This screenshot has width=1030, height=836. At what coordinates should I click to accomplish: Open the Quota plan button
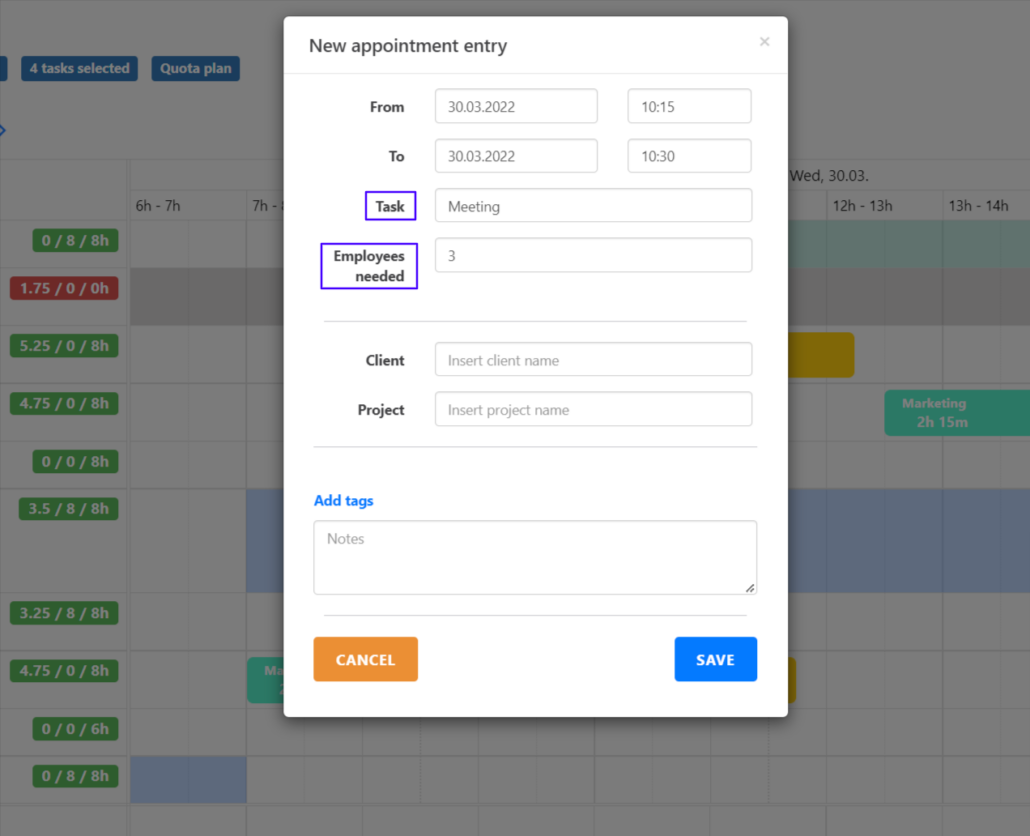point(196,69)
